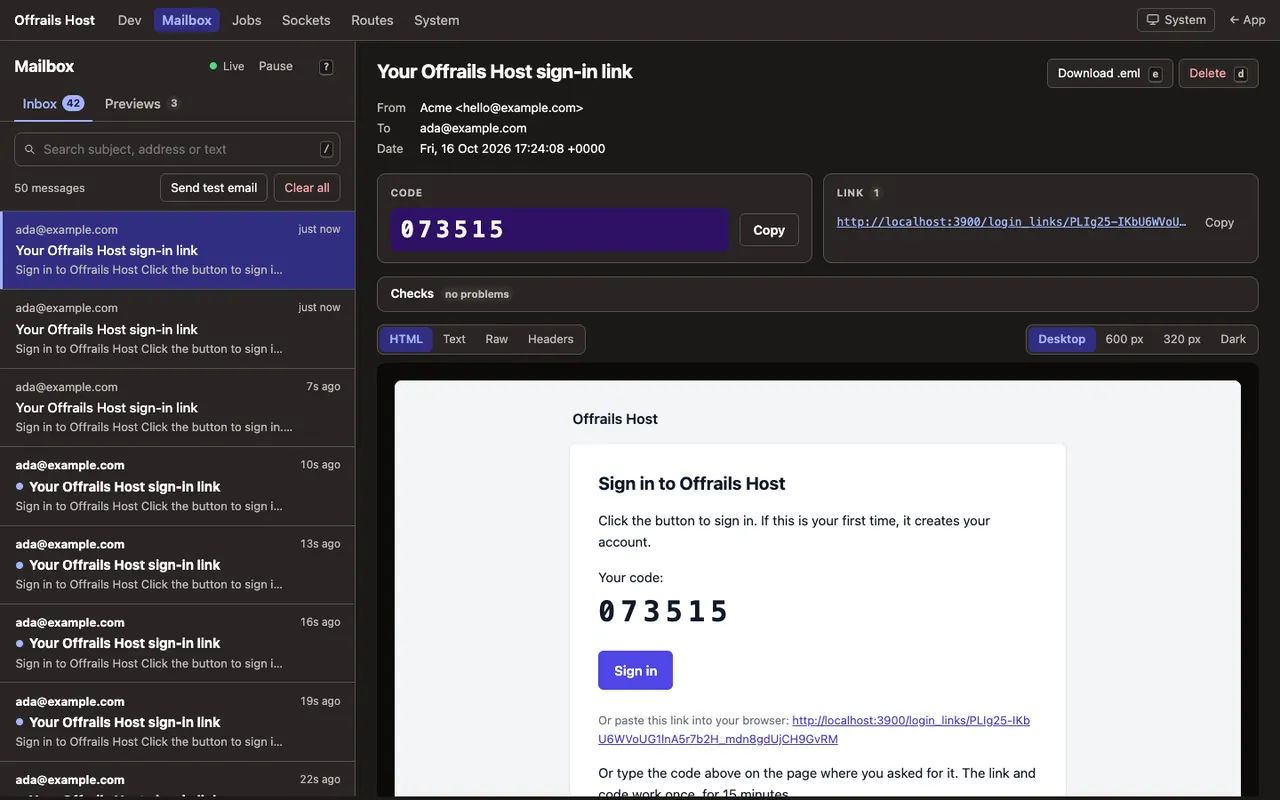This screenshot has height=800, width=1280.
Task: Click the Sign in button in email
Action: point(635,670)
